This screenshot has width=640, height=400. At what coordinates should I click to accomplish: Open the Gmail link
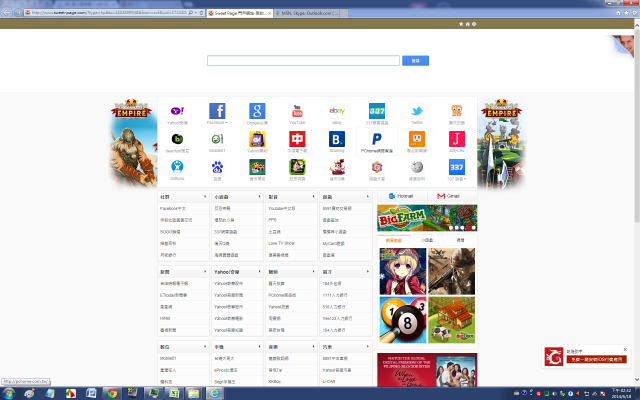click(448, 196)
